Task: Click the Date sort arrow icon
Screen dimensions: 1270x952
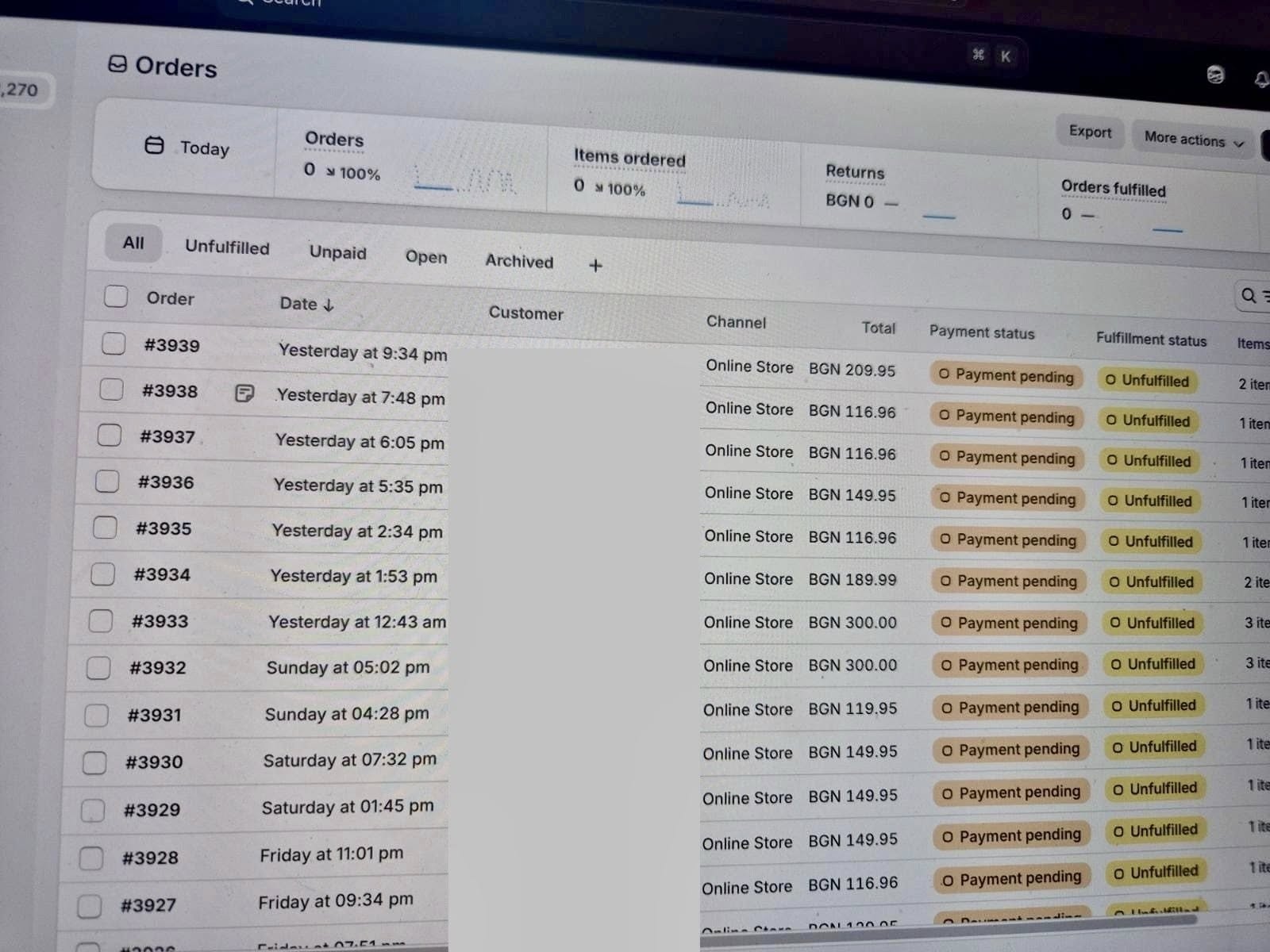Action: pos(329,305)
